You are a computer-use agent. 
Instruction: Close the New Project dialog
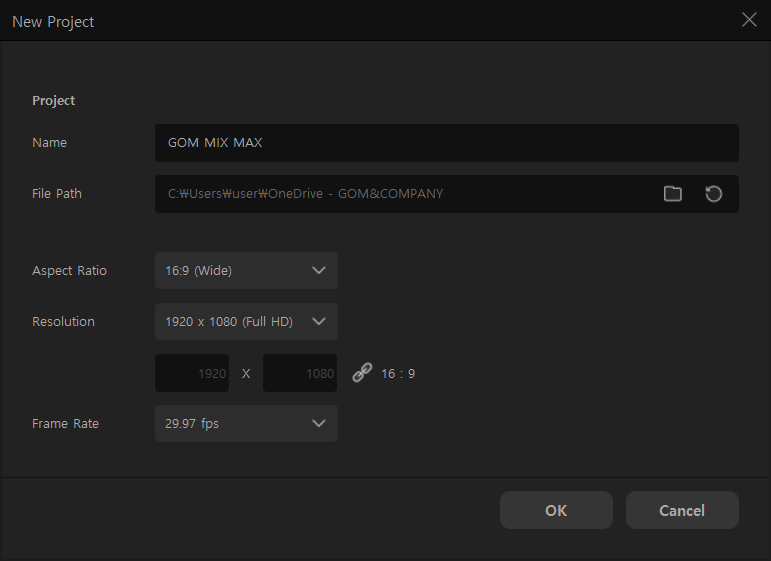click(749, 20)
